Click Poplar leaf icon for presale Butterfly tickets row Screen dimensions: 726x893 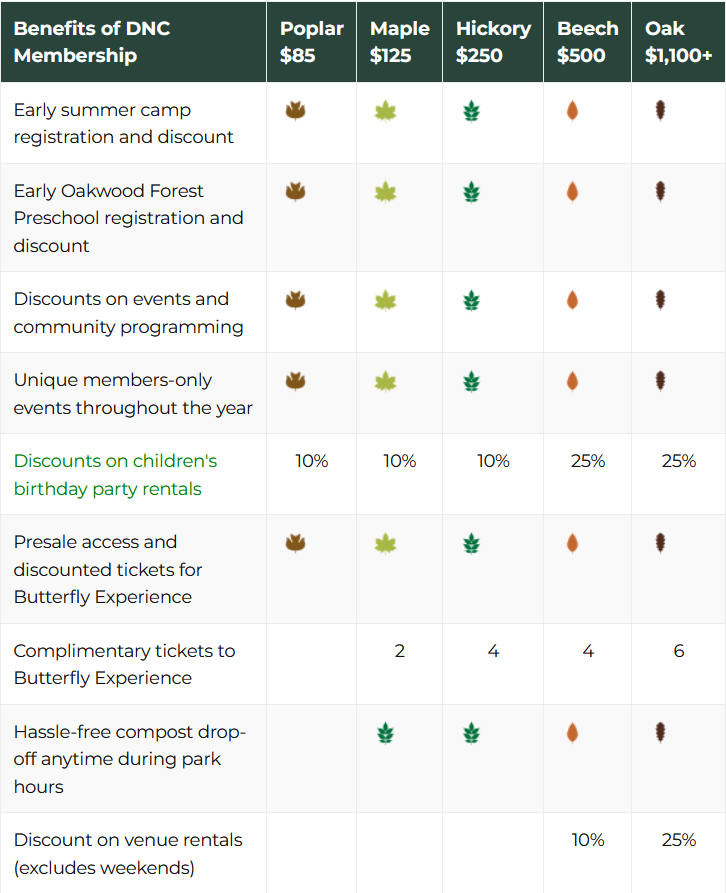(296, 543)
